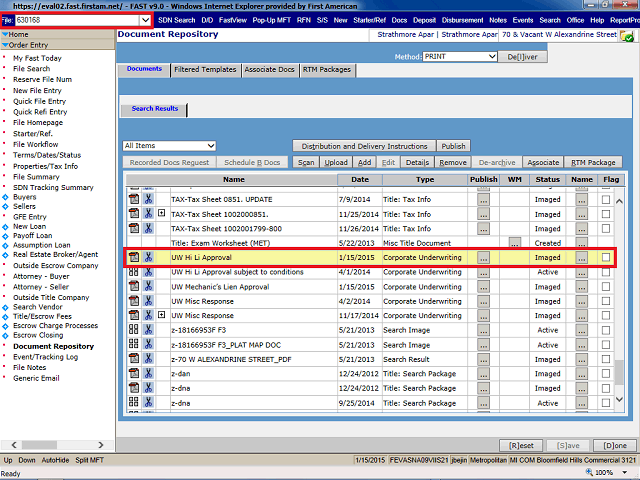Check flag box for UW Misc Response dated 4/2/2014
Screen dimensions: 640x480
click(x=606, y=301)
